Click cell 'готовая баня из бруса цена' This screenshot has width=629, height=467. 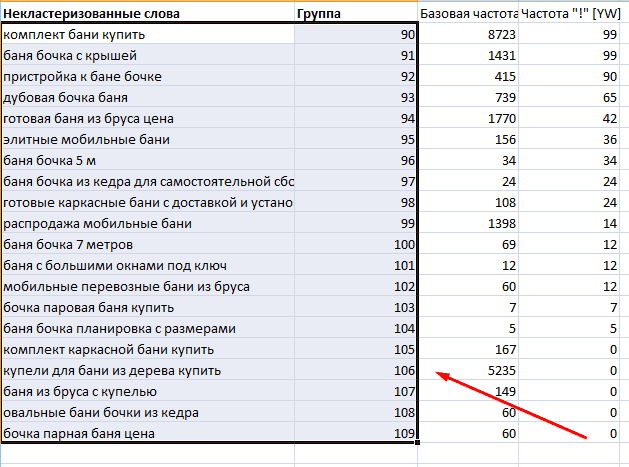[148, 118]
